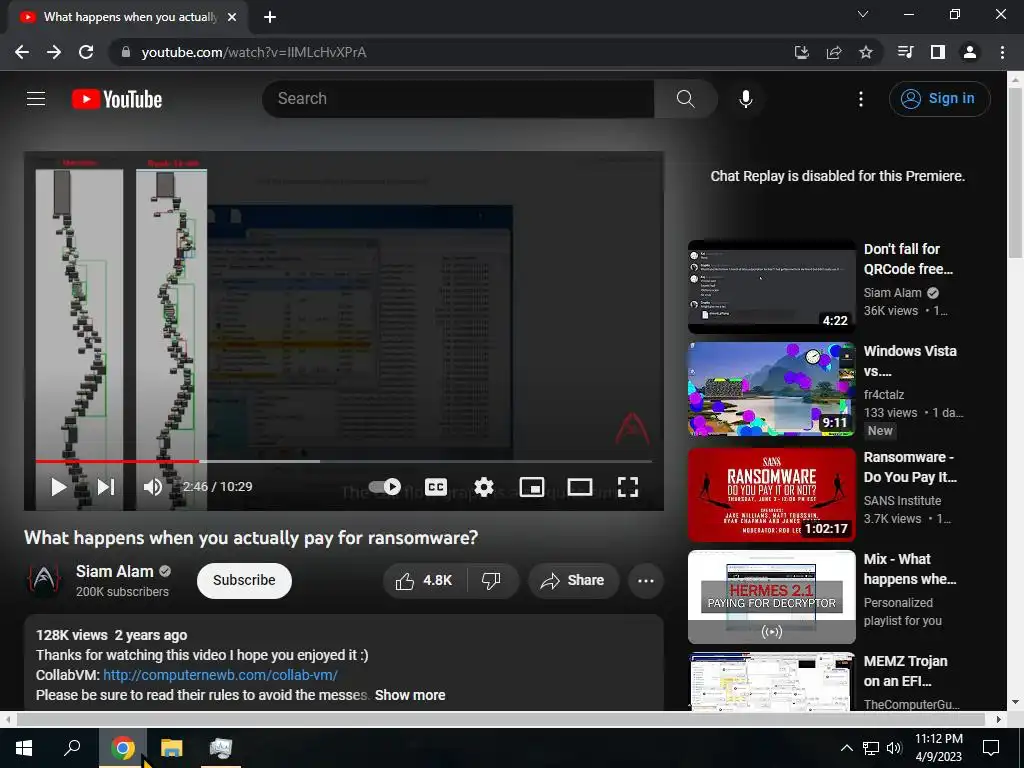Play the video
The image size is (1024, 768).
[59, 487]
